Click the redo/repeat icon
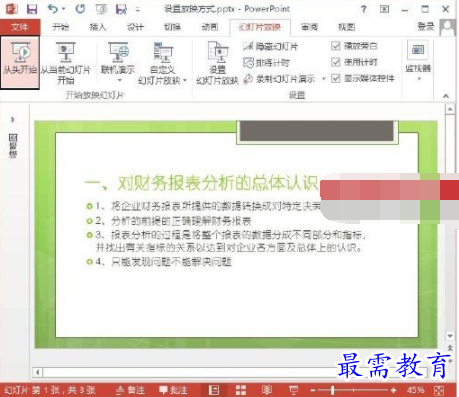The height and width of the screenshot is (397, 459). pos(80,9)
